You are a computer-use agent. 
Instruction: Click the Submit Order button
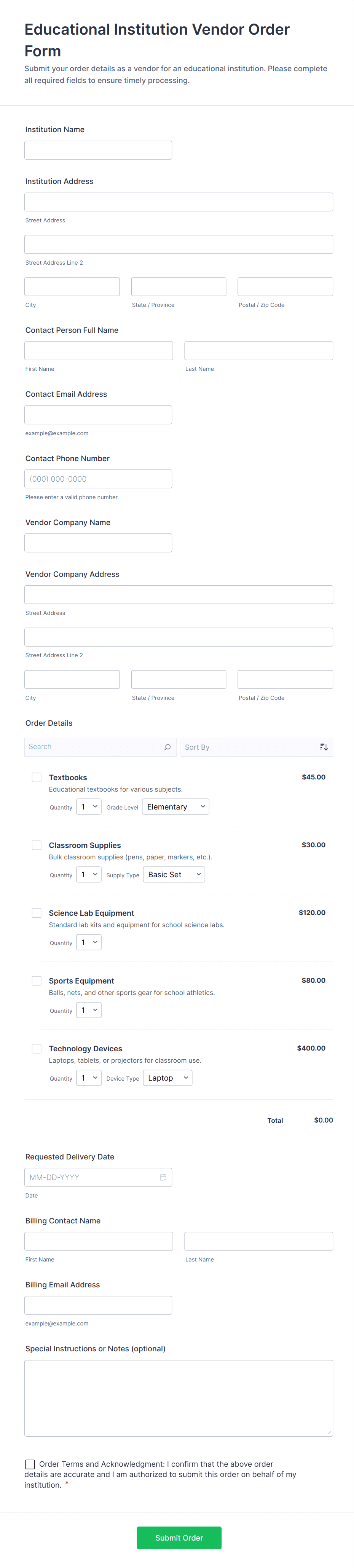point(179,1538)
